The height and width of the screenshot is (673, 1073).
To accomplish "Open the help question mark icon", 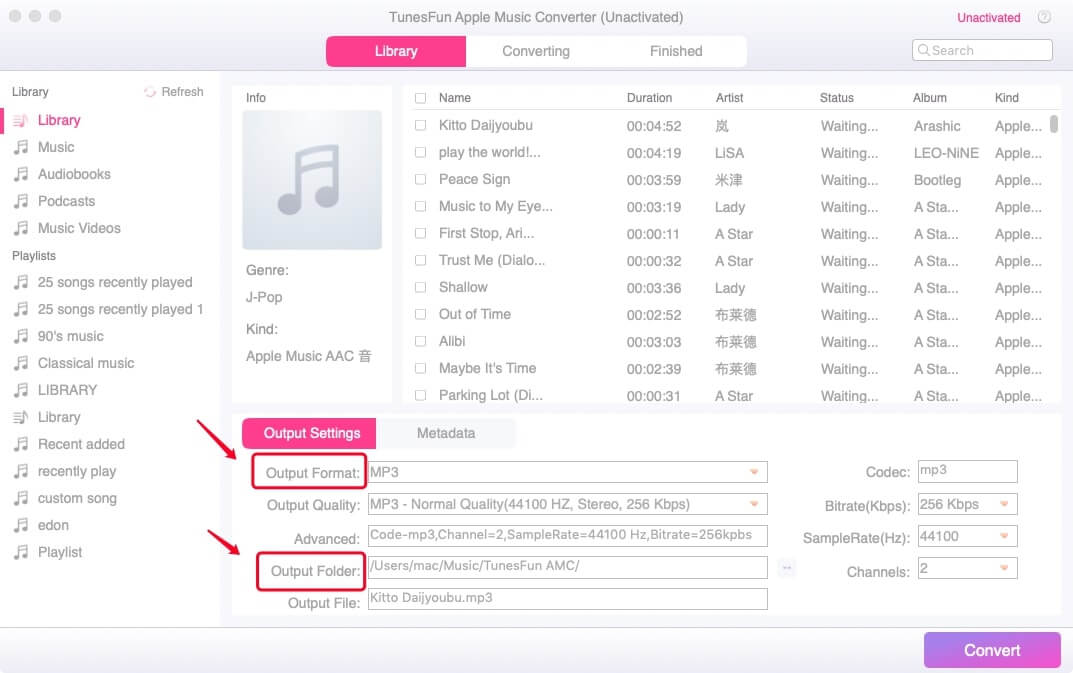I will click(x=1044, y=17).
